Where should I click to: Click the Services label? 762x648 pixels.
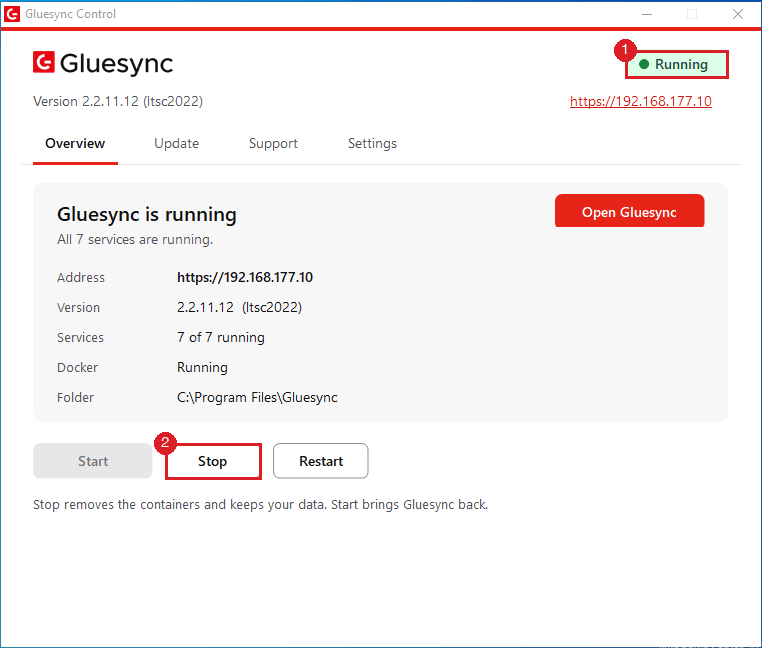80,337
